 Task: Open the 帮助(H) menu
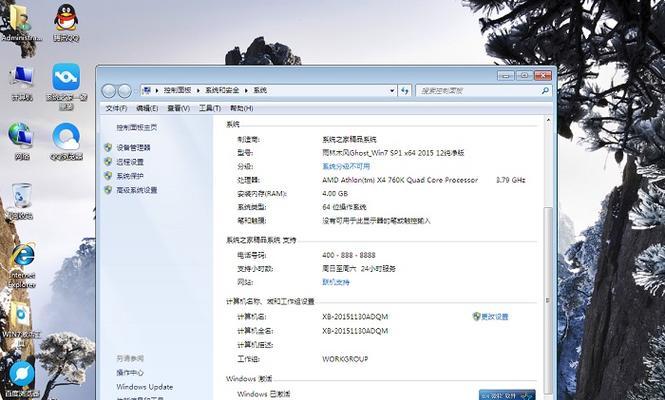pyautogui.click(x=242, y=108)
